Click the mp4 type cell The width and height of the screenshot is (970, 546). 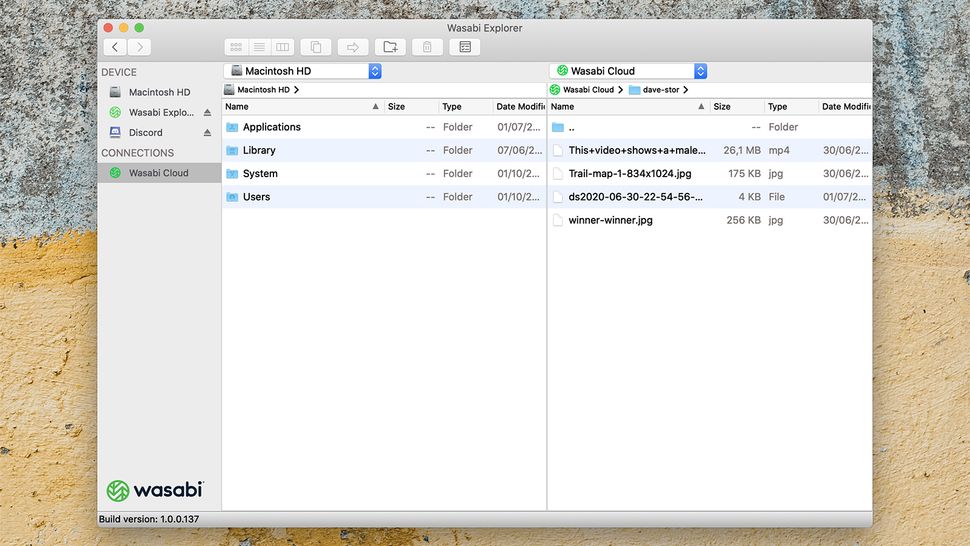point(779,150)
